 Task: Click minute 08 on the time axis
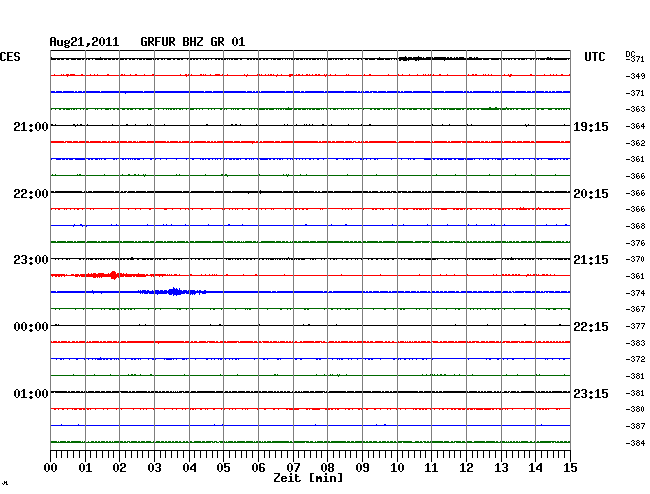coord(327,468)
